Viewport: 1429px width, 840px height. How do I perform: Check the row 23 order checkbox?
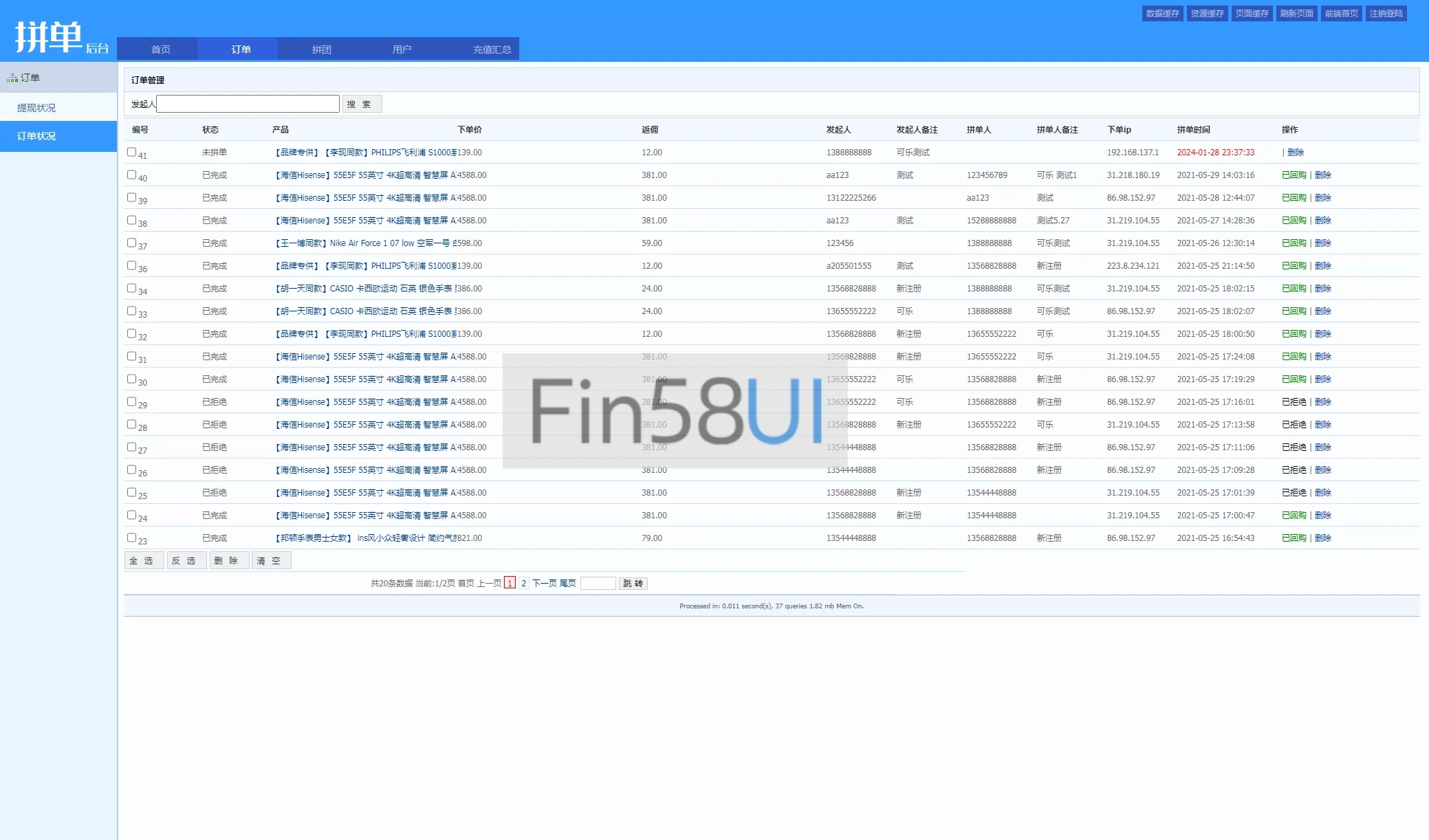pos(131,538)
